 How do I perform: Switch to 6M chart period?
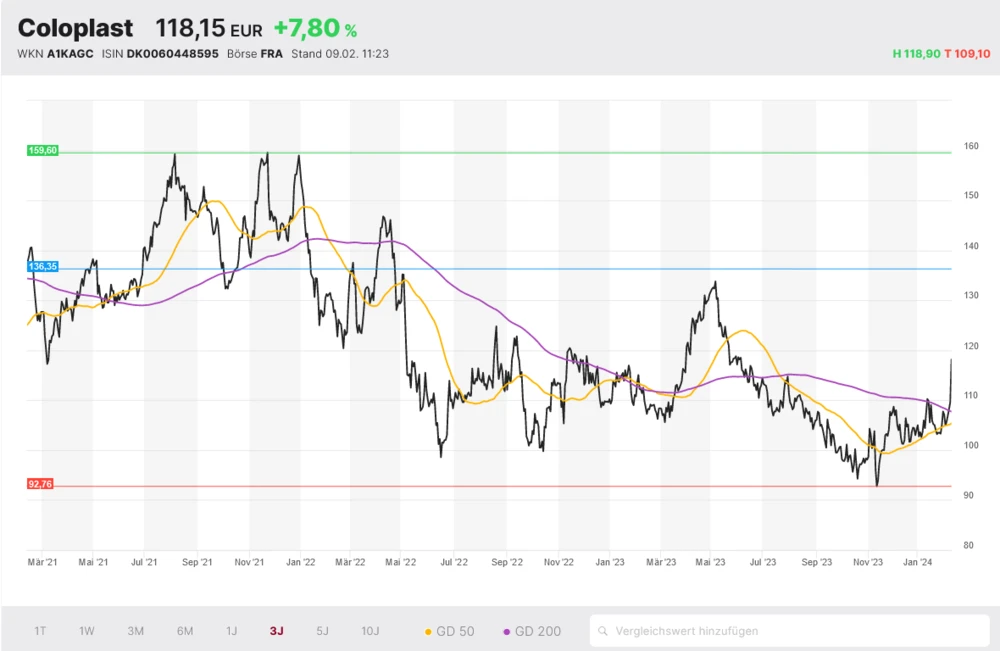[185, 631]
